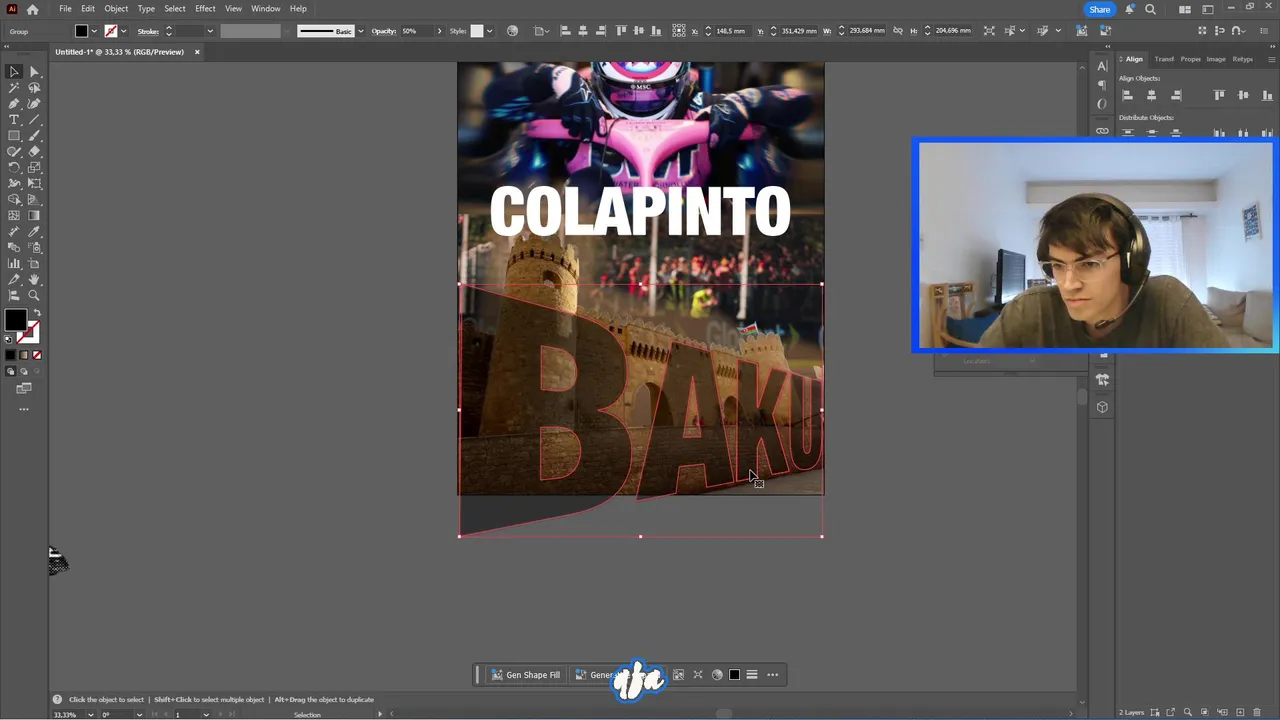
Task: Click the Opacity field showing 50%
Action: [x=415, y=31]
